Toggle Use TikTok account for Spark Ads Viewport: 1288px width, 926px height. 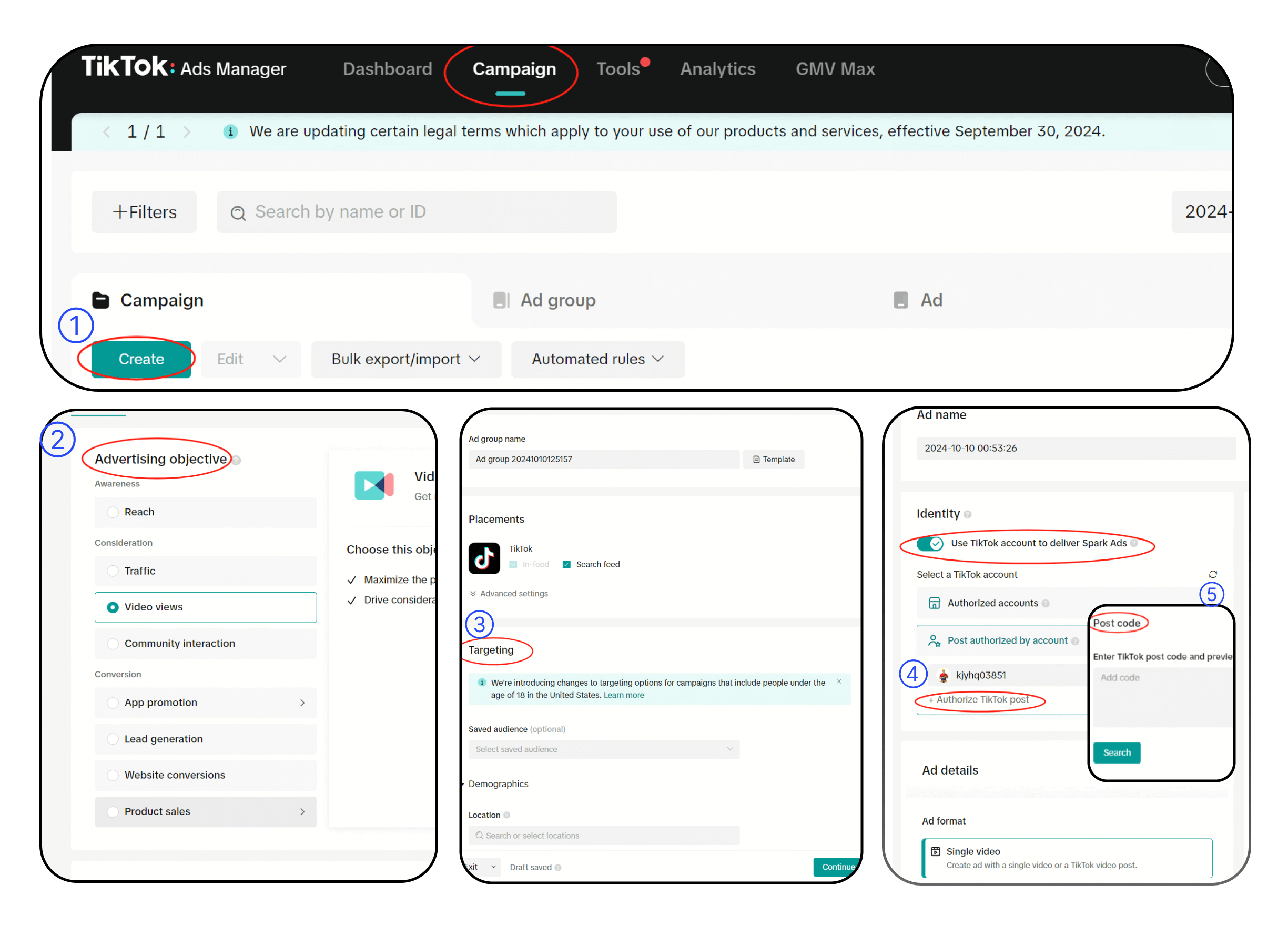tap(930, 543)
